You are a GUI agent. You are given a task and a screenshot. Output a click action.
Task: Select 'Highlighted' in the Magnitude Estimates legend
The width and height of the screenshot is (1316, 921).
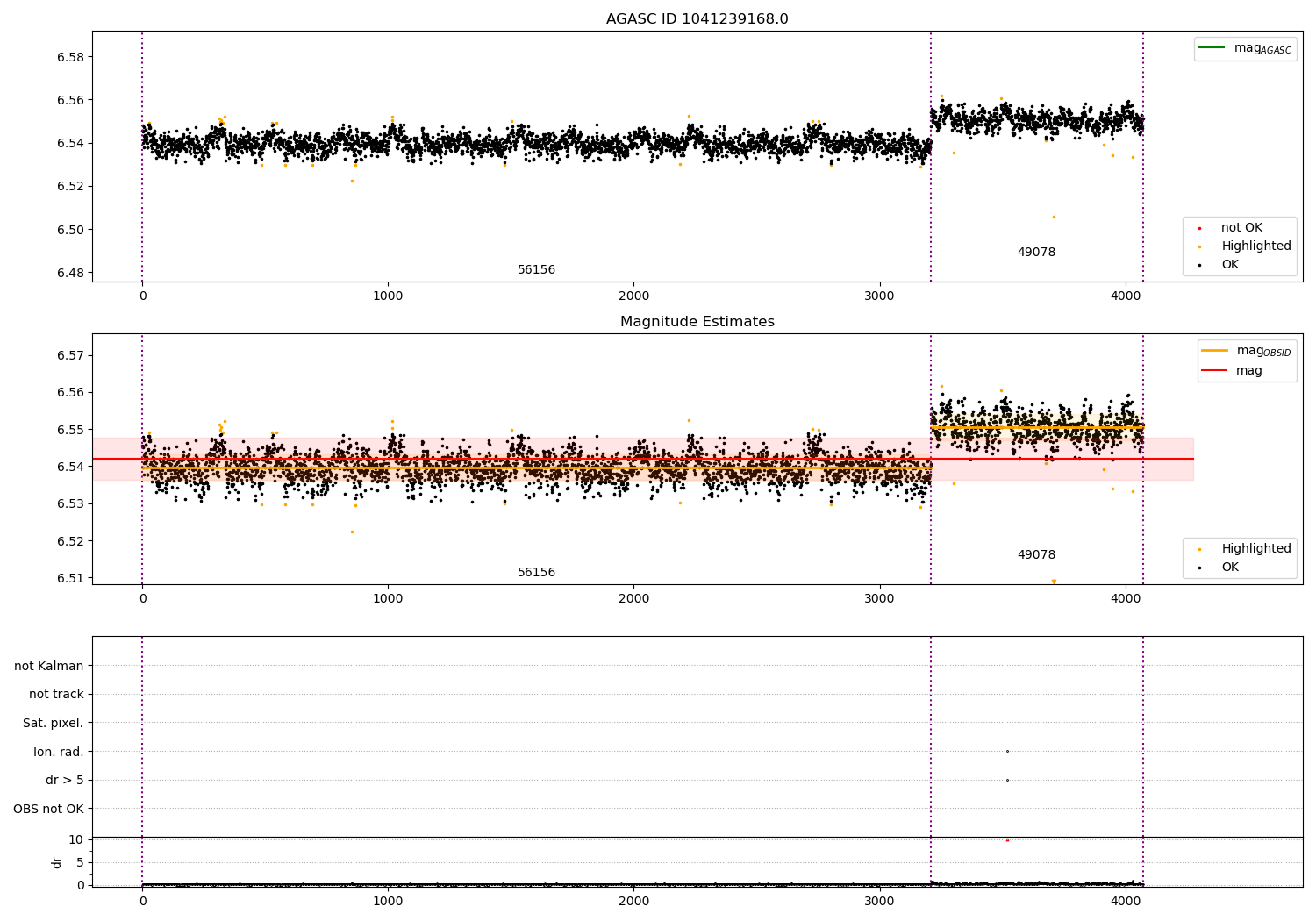pyautogui.click(x=1256, y=549)
